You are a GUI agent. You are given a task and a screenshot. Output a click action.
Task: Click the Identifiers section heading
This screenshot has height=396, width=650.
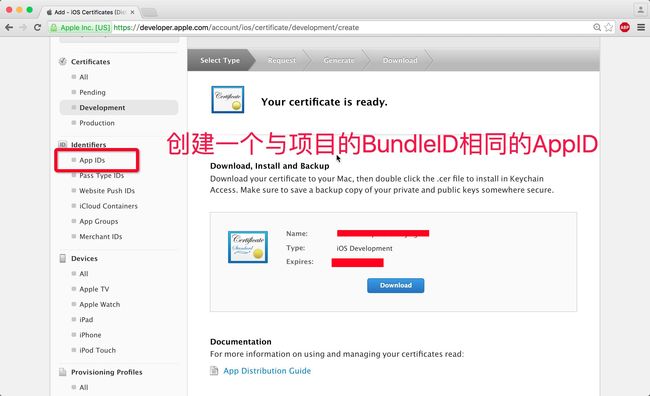pos(88,145)
